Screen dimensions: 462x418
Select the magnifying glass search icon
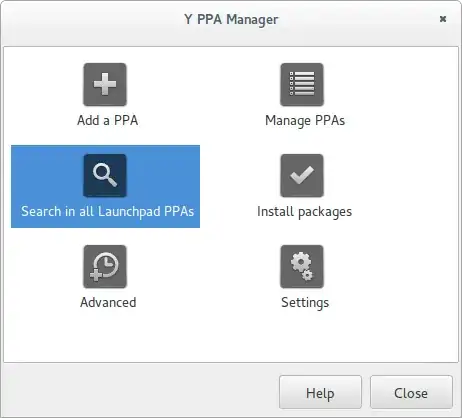click(105, 176)
